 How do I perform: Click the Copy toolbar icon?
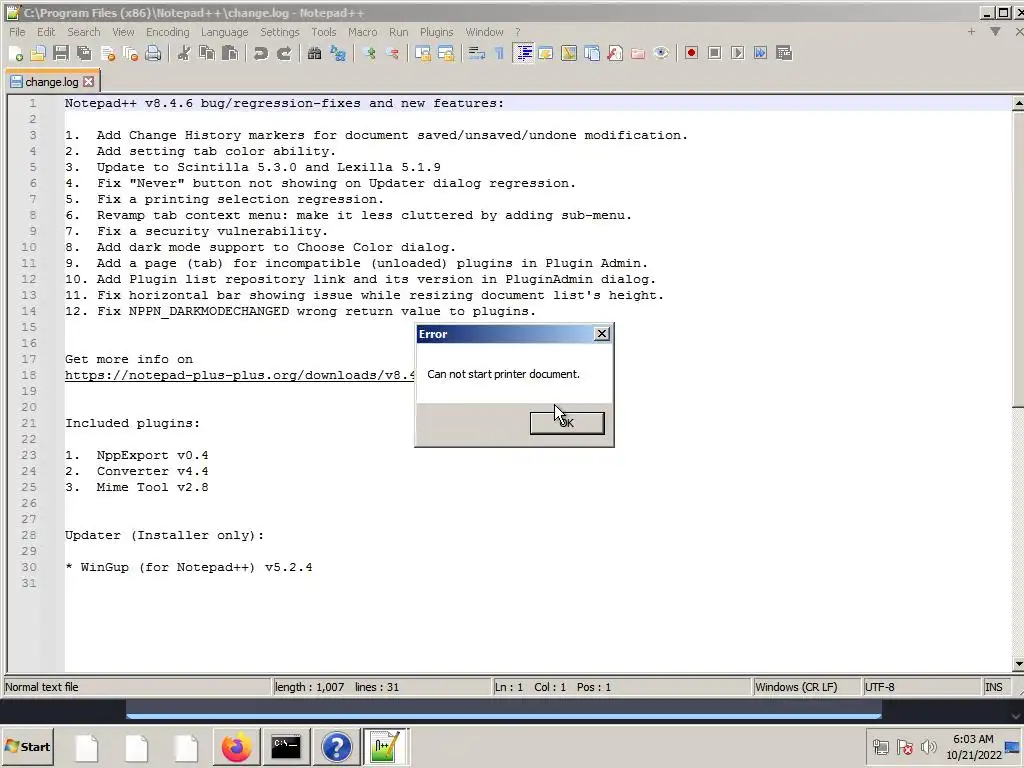click(x=207, y=54)
